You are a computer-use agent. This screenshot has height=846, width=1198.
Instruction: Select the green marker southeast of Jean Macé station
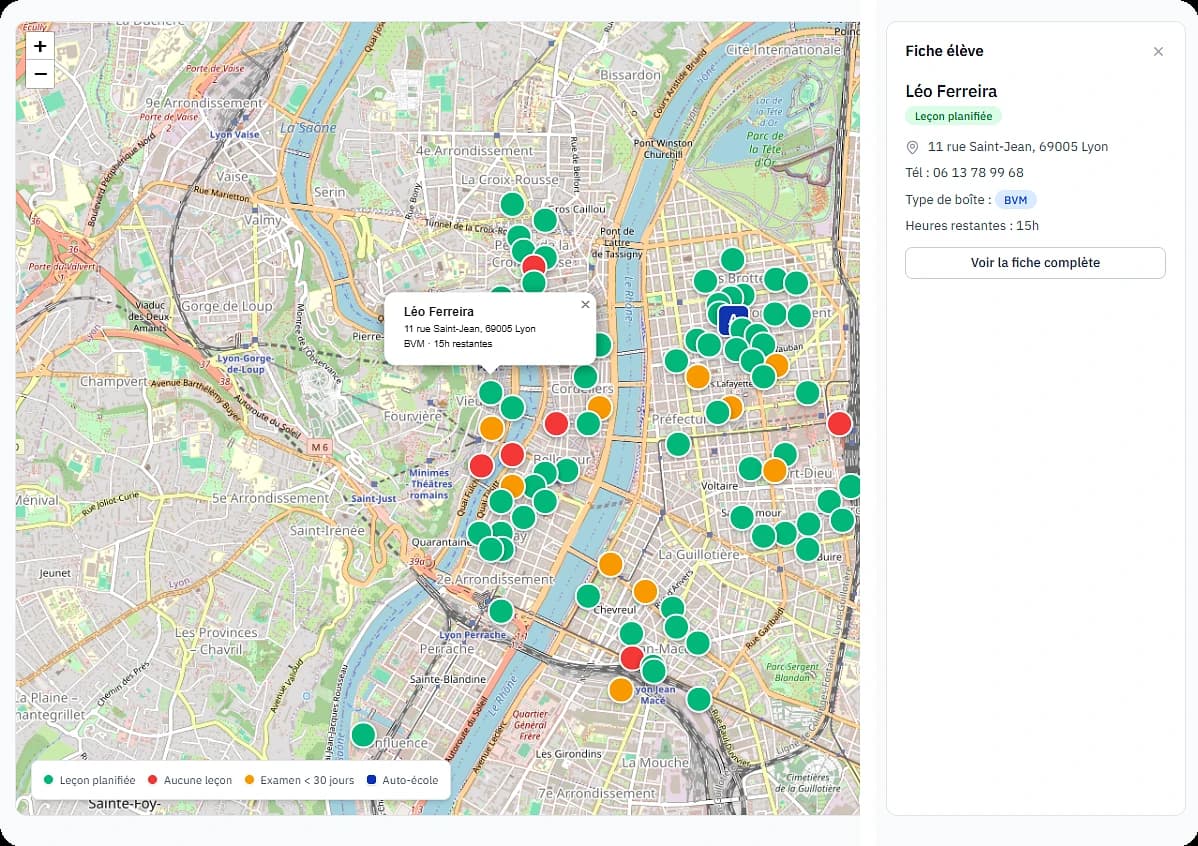click(x=698, y=699)
